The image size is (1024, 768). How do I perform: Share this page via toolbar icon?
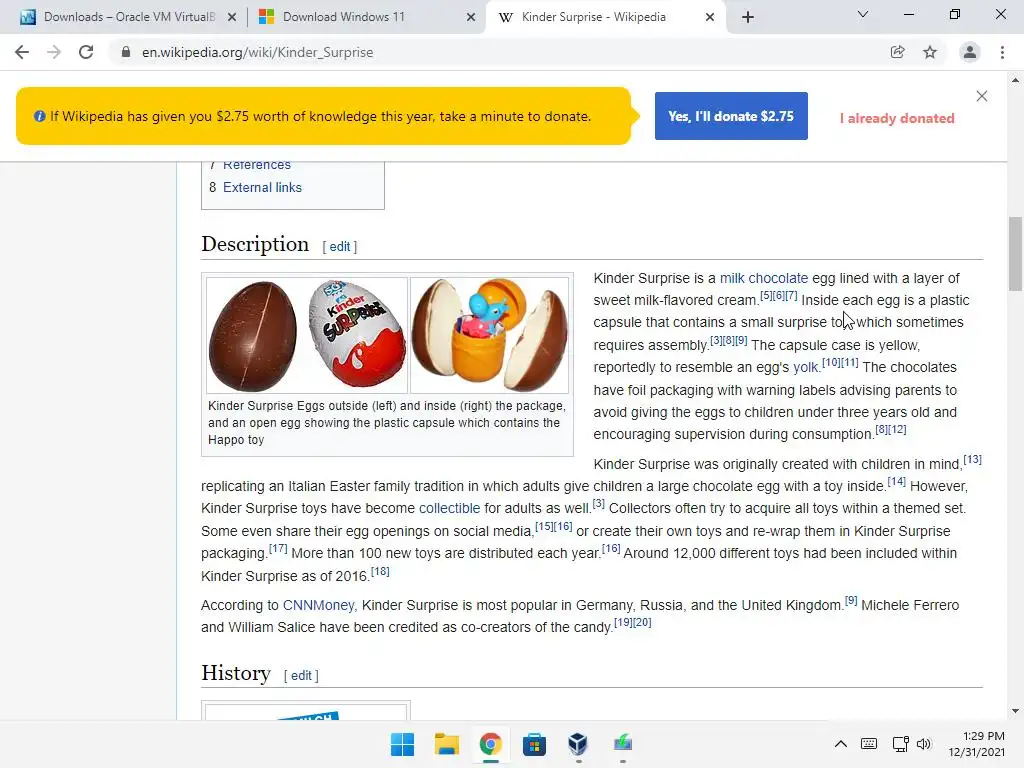[x=897, y=52]
